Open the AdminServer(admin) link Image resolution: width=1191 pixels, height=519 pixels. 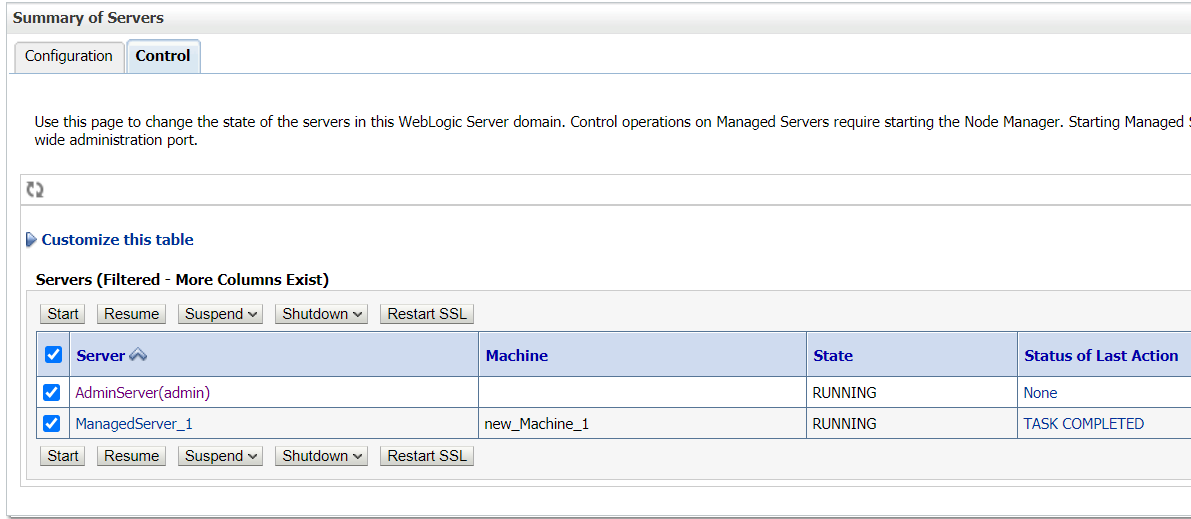(143, 393)
